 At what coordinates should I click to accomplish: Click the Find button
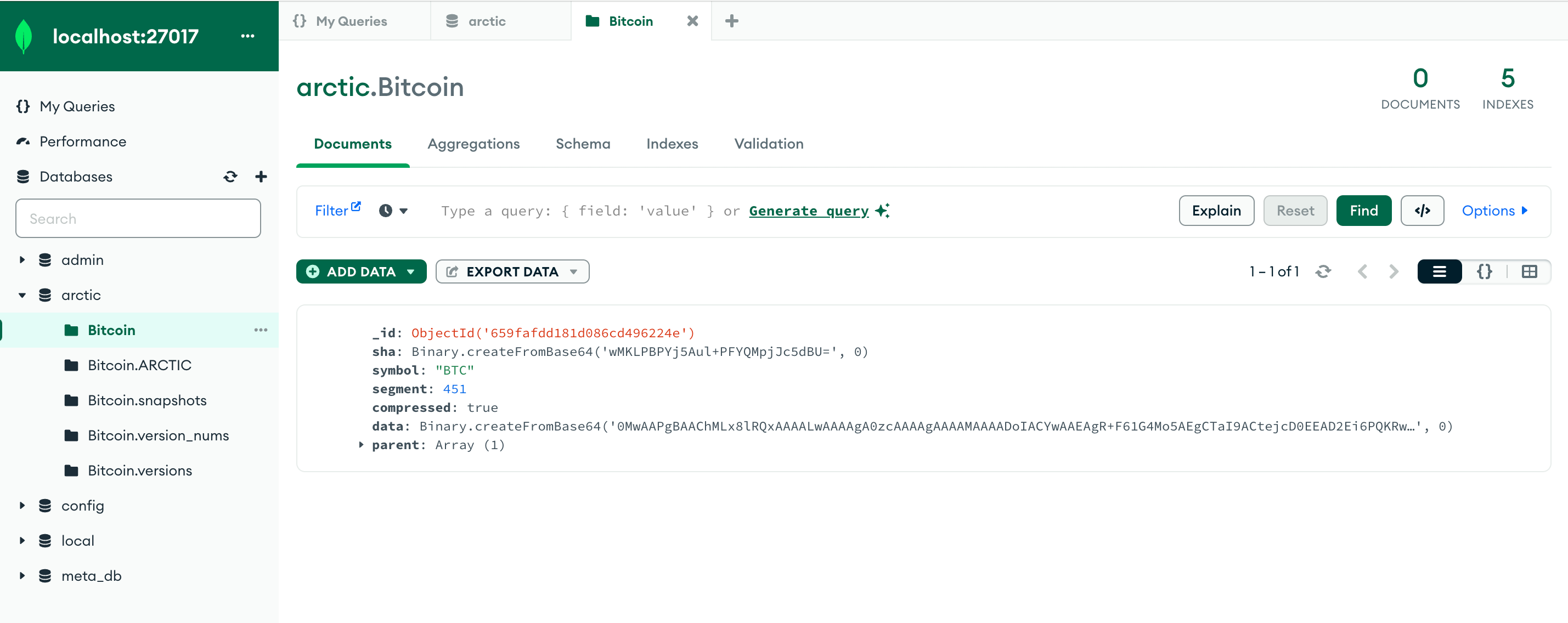(x=1363, y=211)
